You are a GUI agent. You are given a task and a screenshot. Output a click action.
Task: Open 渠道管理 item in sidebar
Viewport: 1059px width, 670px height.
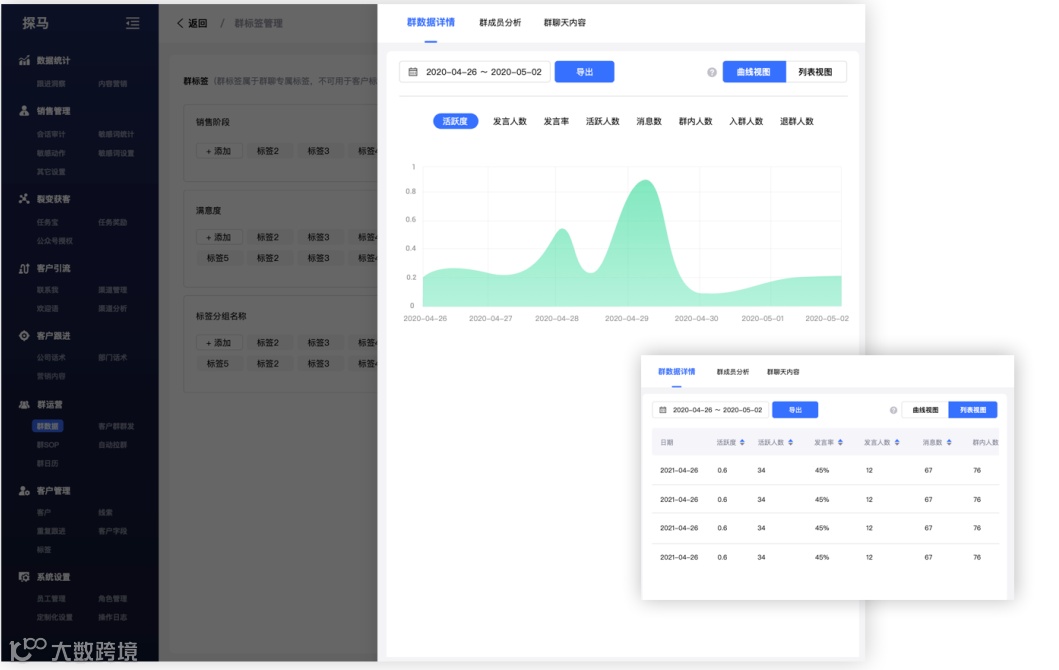click(x=113, y=290)
